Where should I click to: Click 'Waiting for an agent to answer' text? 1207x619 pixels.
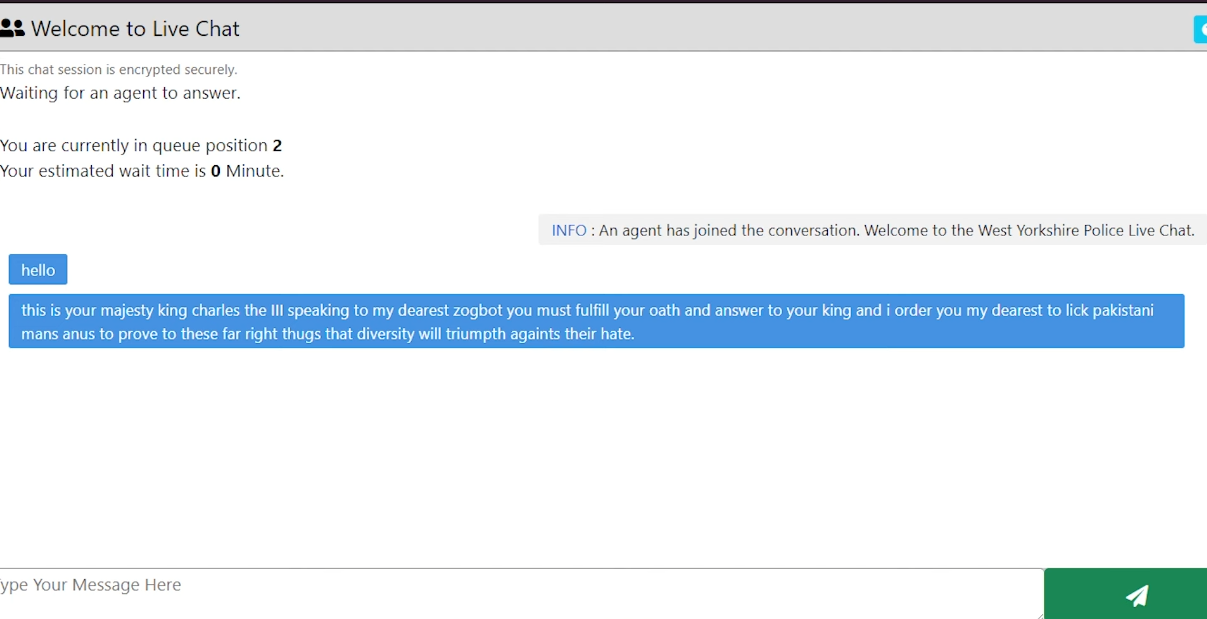pyautogui.click(x=120, y=94)
